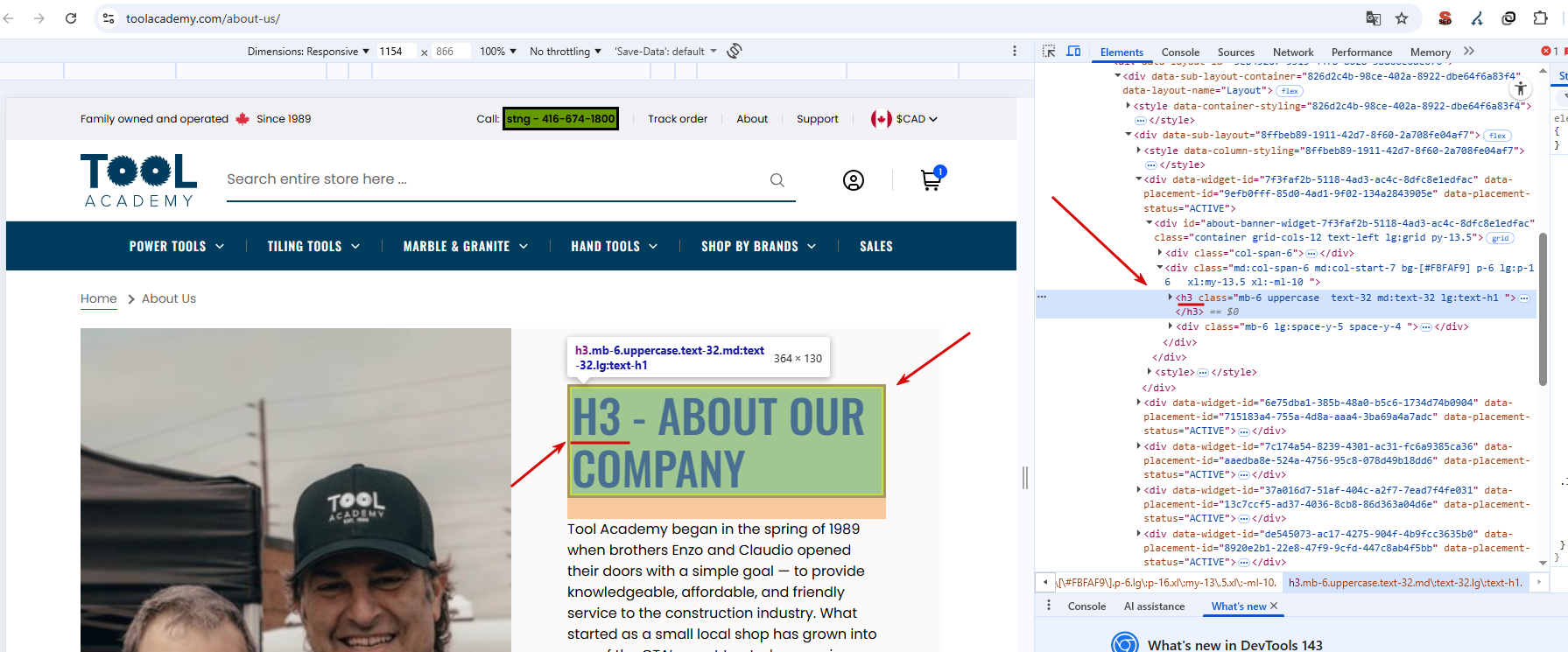Click the browser back arrow

pos(9,18)
